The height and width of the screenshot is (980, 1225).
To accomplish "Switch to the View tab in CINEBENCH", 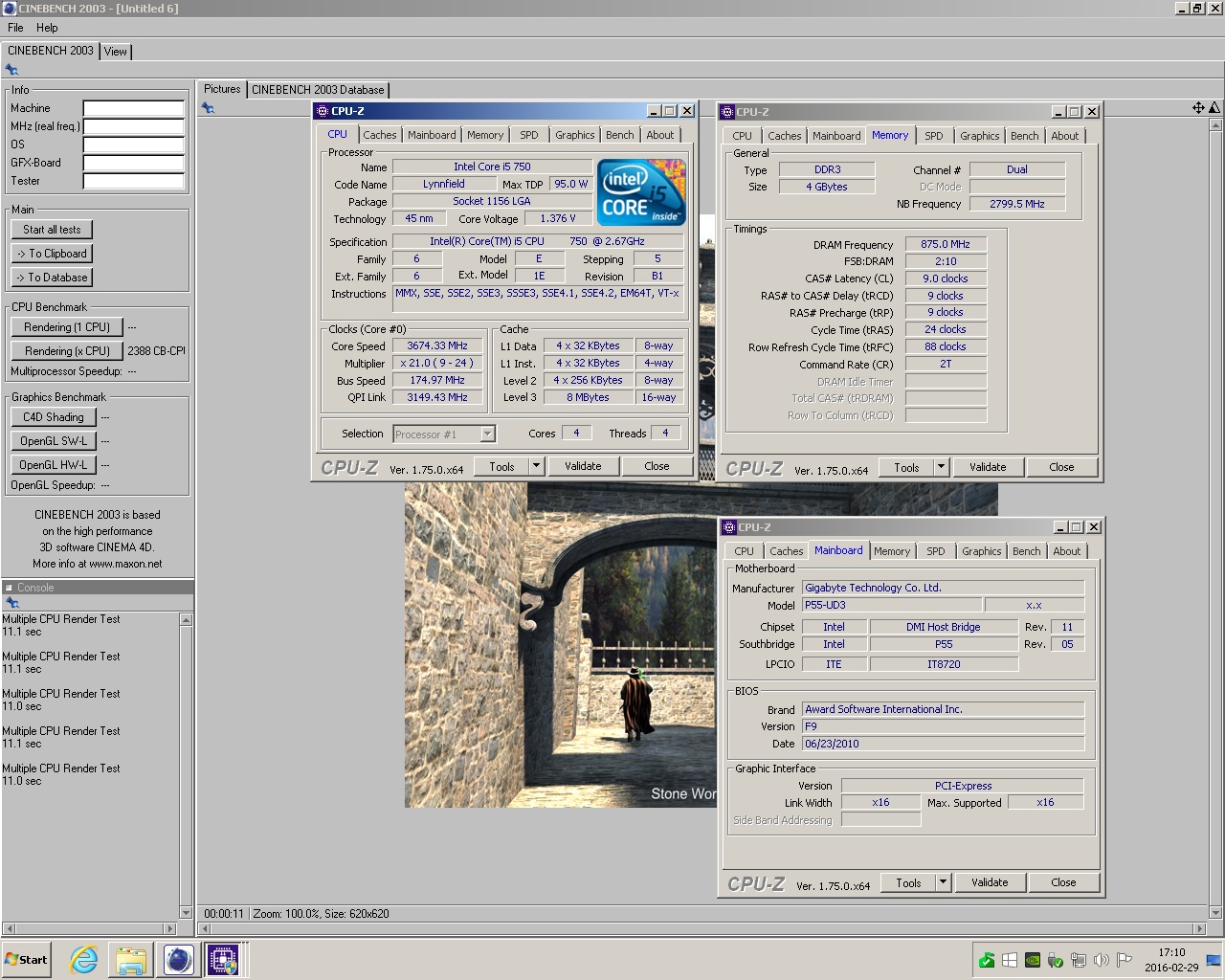I will pyautogui.click(x=116, y=52).
